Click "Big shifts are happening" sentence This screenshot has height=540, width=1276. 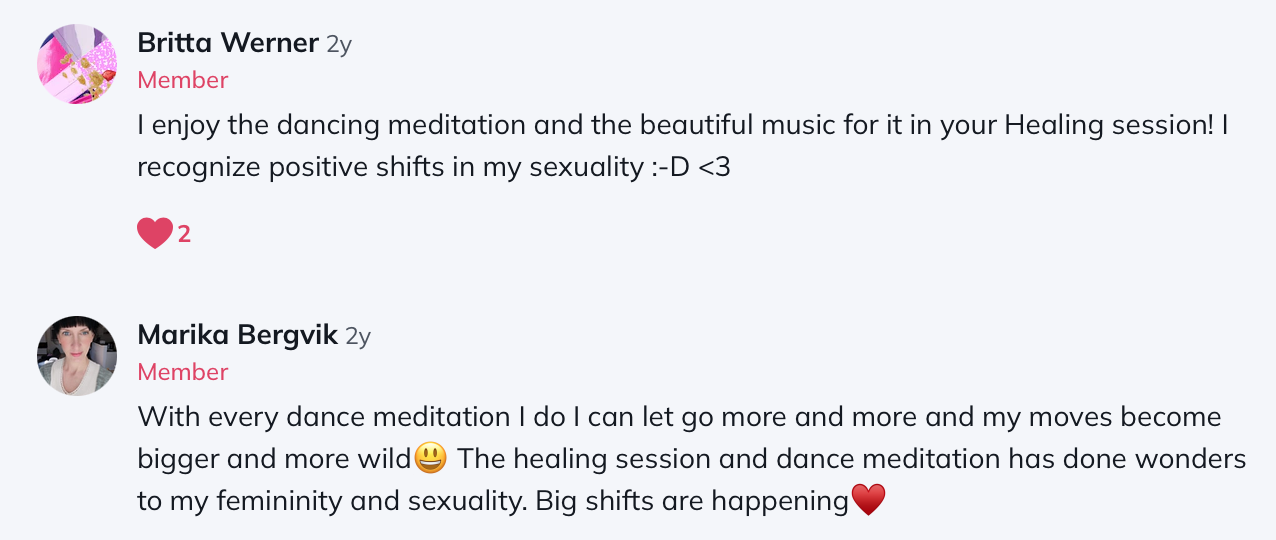[692, 500]
